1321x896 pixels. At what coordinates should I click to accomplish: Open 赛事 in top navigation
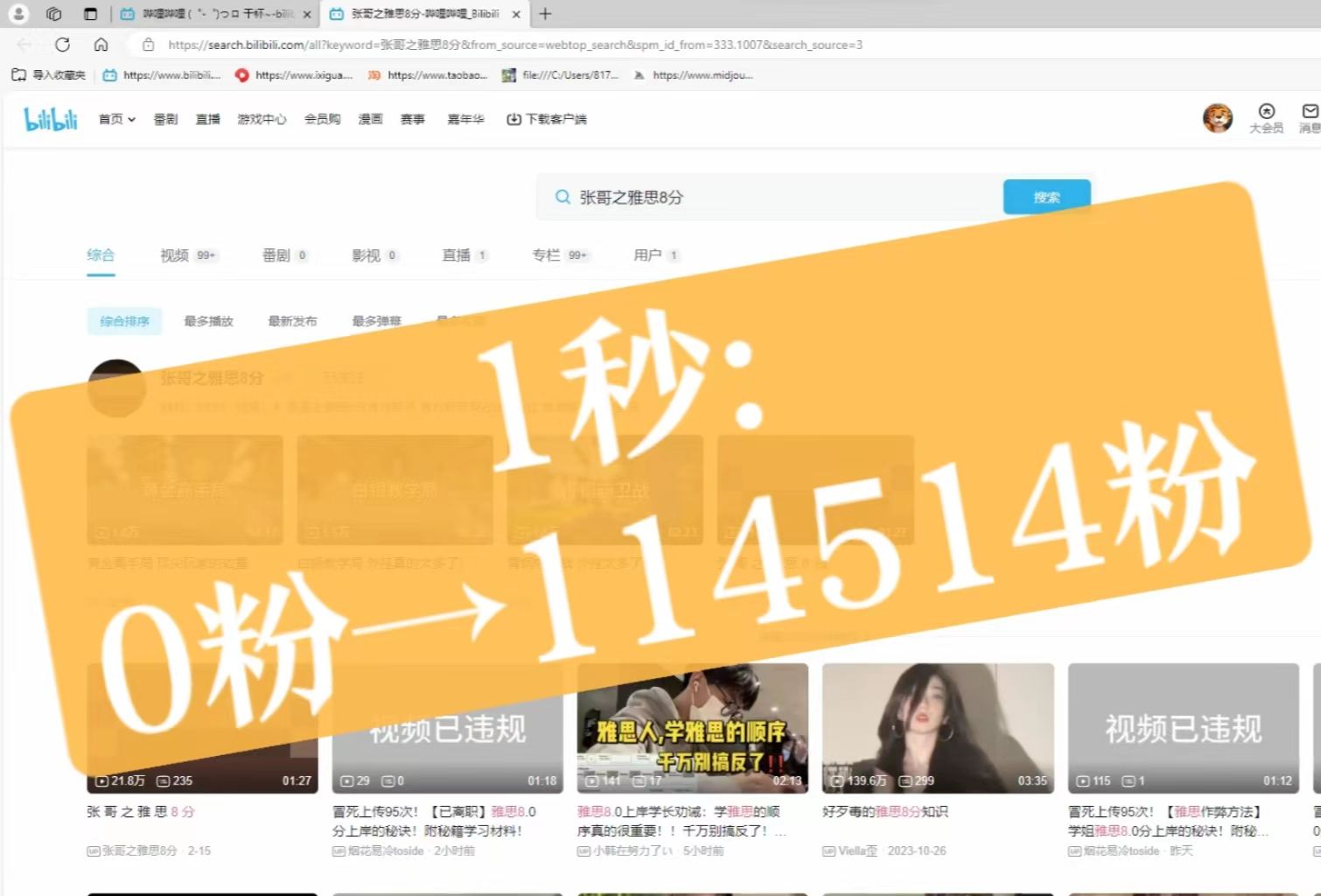point(412,119)
